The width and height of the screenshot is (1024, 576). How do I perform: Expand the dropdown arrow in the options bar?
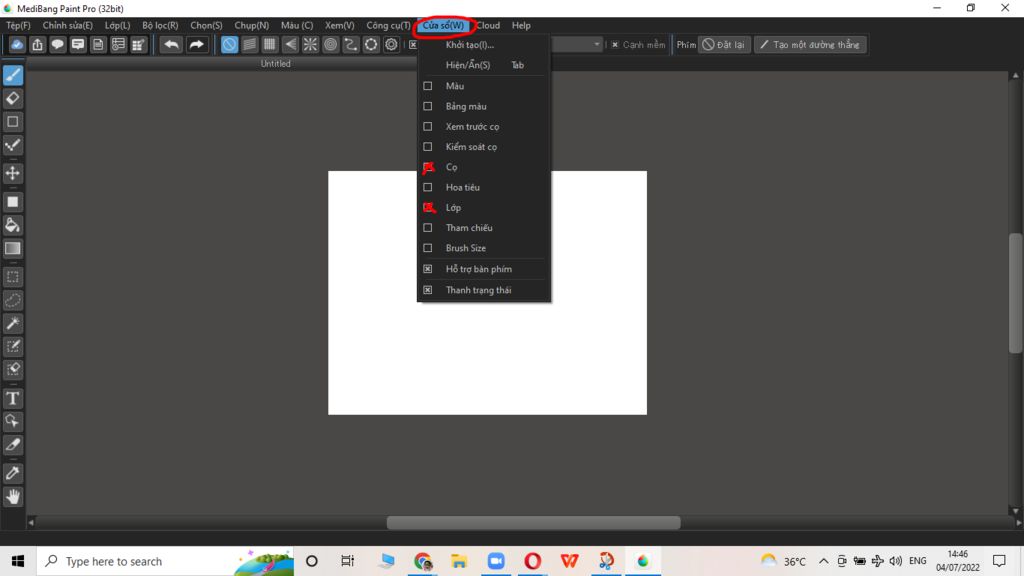[596, 44]
